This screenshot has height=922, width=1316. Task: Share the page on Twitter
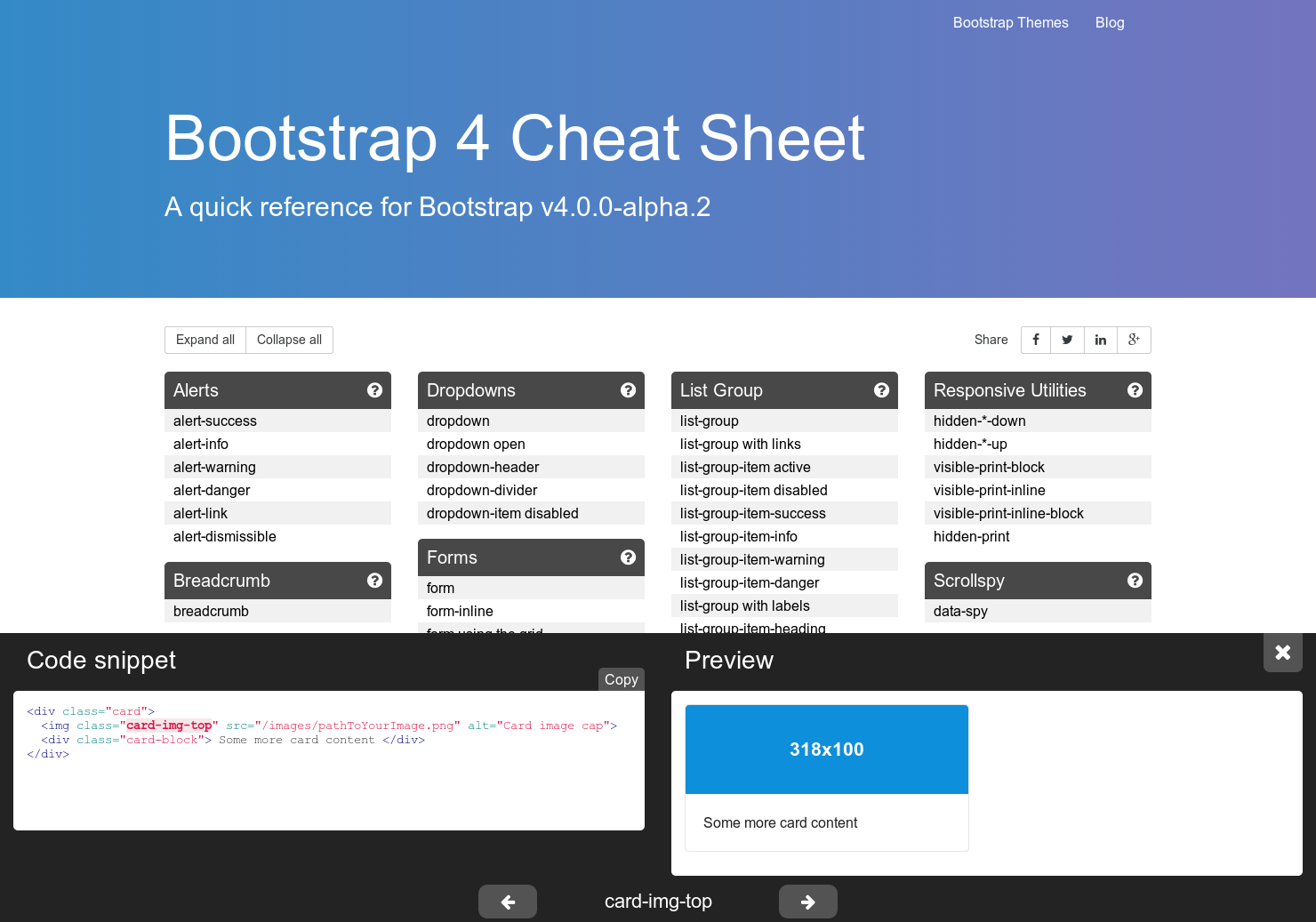[x=1067, y=340]
